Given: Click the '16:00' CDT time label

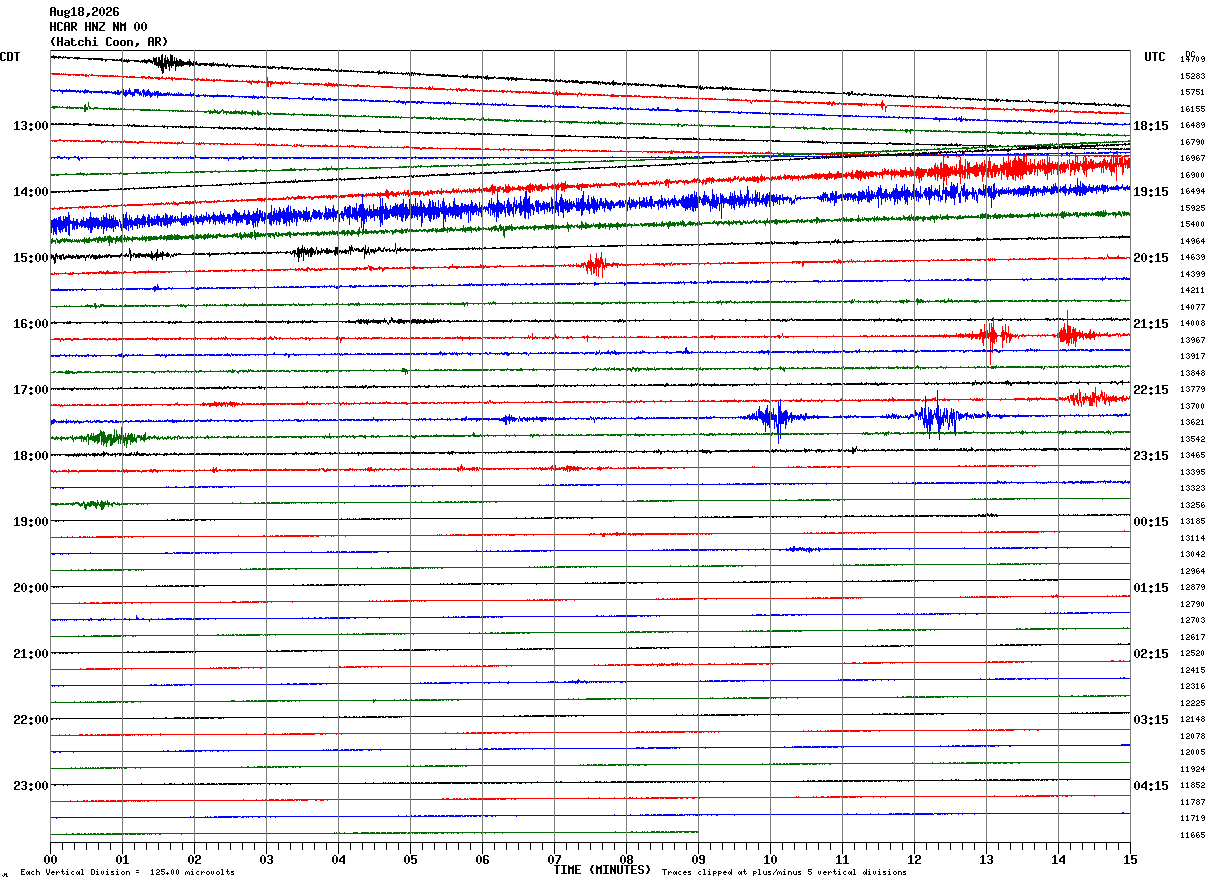Looking at the screenshot, I should [x=30, y=324].
